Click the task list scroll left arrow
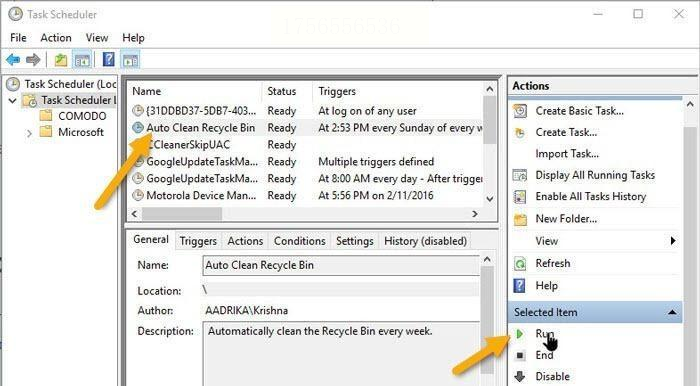700x386 pixels. tap(134, 214)
